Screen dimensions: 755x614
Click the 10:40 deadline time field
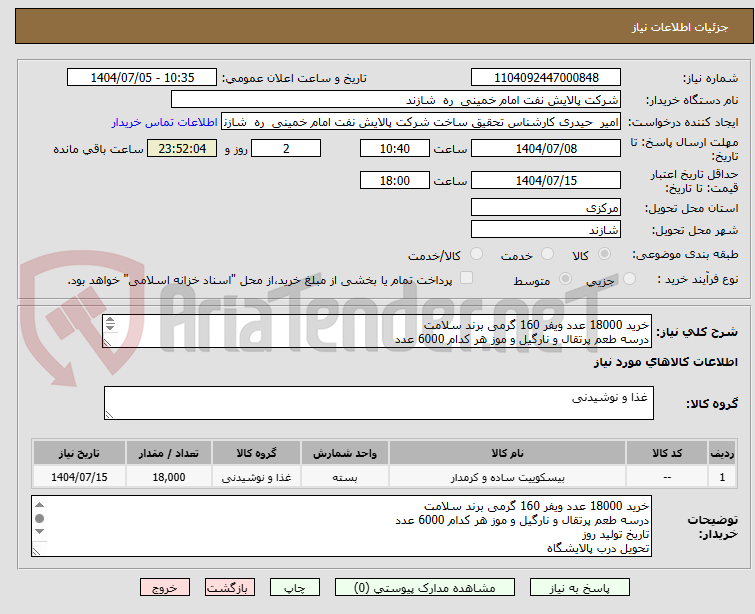click(x=395, y=148)
